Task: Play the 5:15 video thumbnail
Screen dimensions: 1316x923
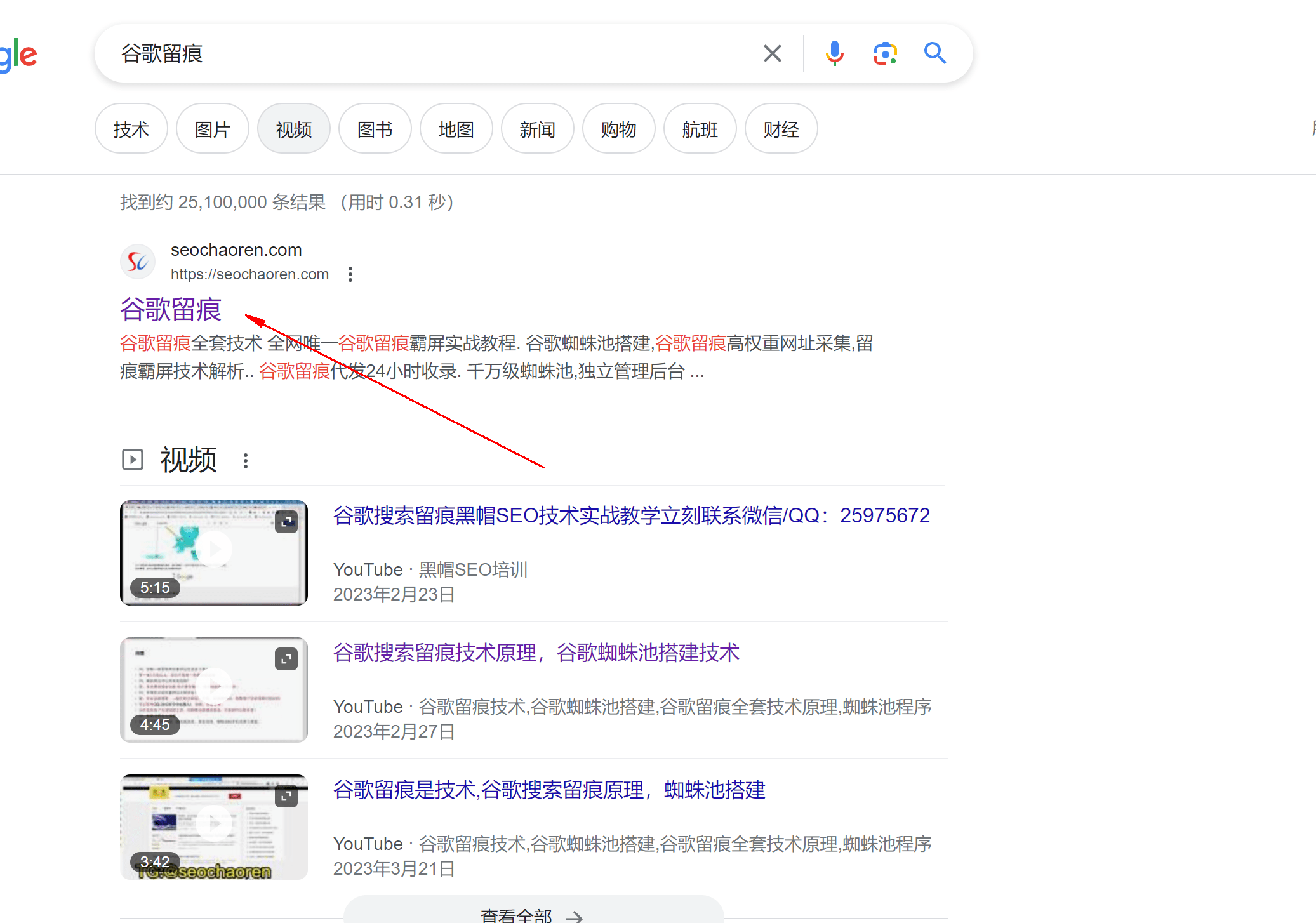Action: (214, 552)
